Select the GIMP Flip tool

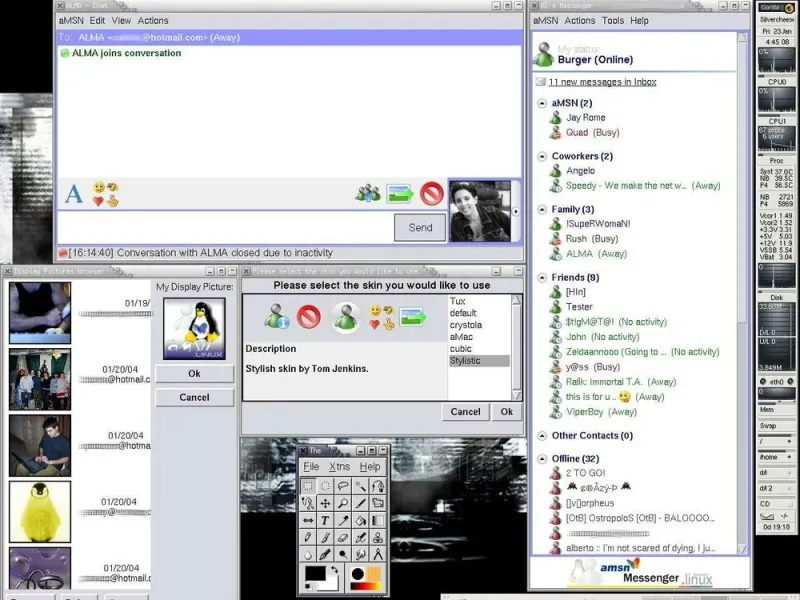pyautogui.click(x=308, y=520)
